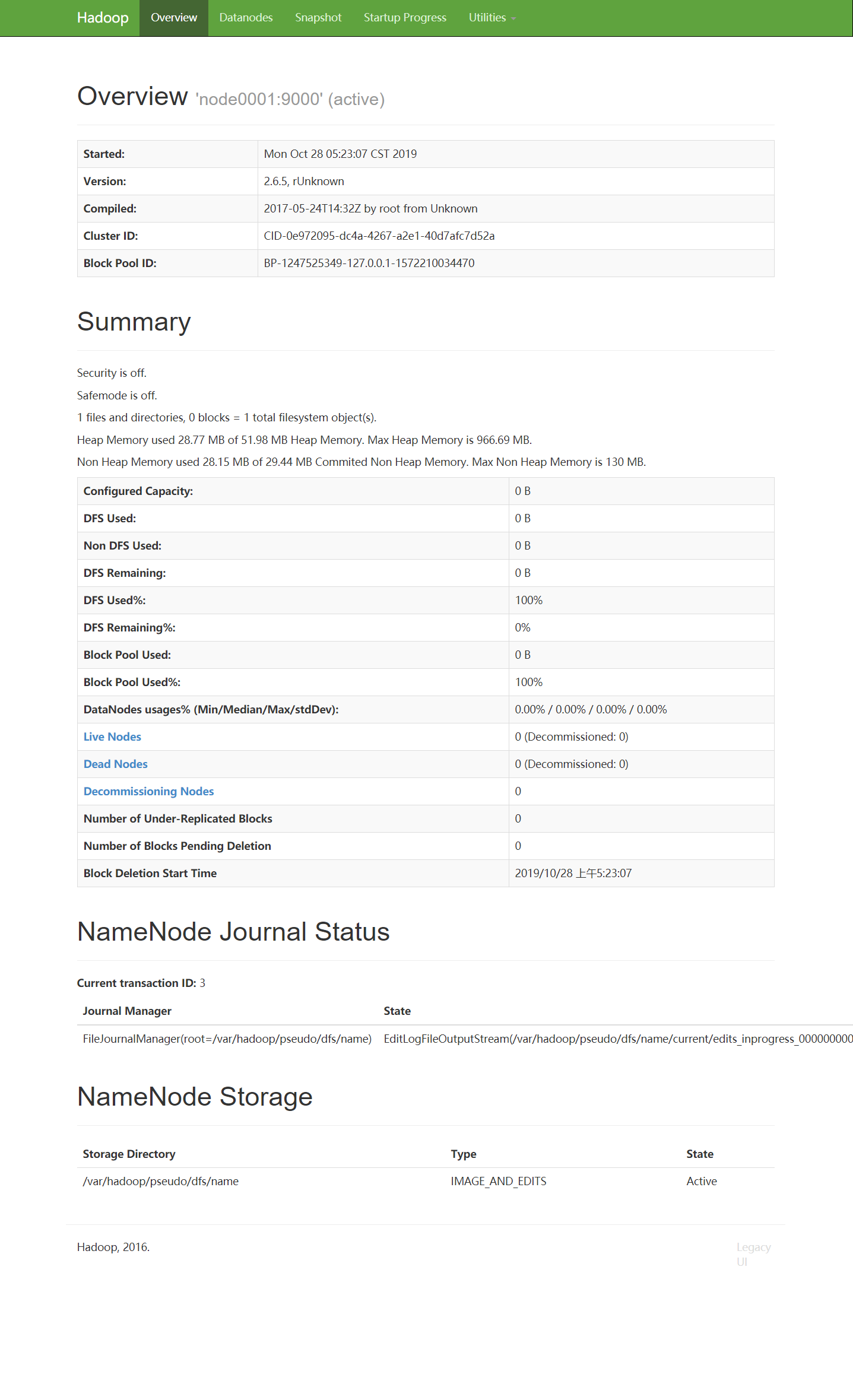This screenshot has width=853, height=1400.
Task: Click the 'Number of Blocks Pending Deletion' label
Action: [177, 846]
